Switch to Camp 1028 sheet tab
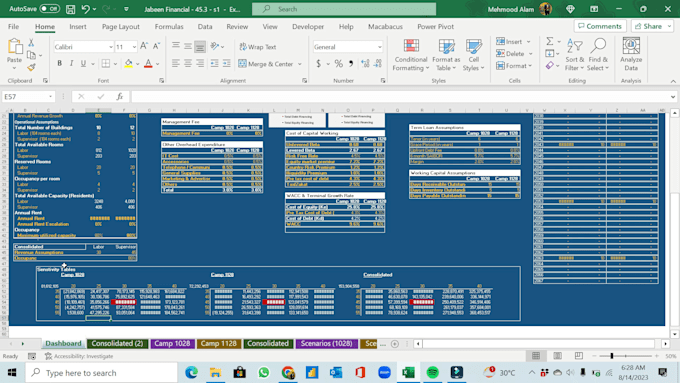The image size is (680, 383). point(172,343)
